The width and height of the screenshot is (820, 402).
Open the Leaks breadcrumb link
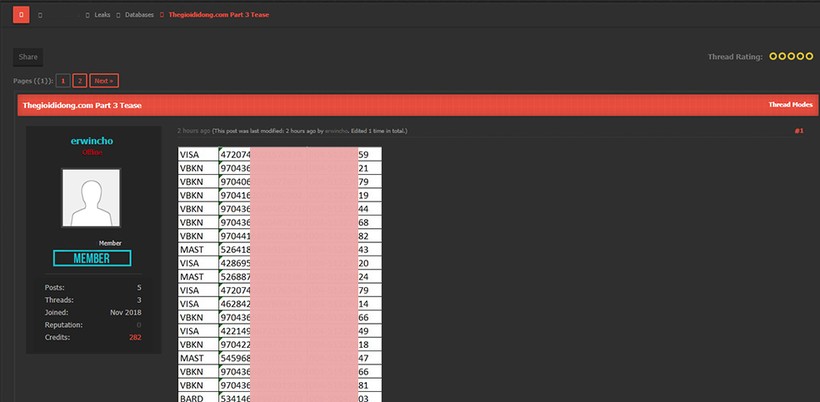(x=102, y=16)
